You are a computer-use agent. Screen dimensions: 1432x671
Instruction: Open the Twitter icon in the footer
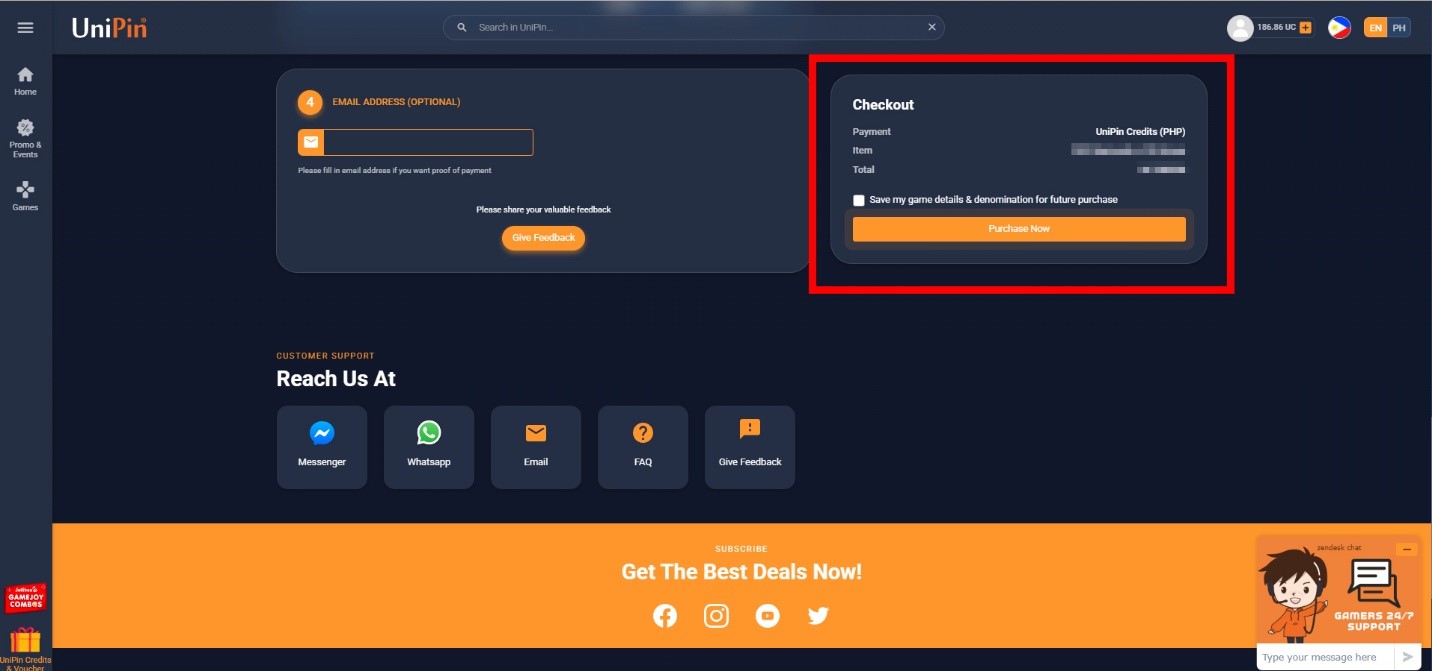(x=818, y=615)
